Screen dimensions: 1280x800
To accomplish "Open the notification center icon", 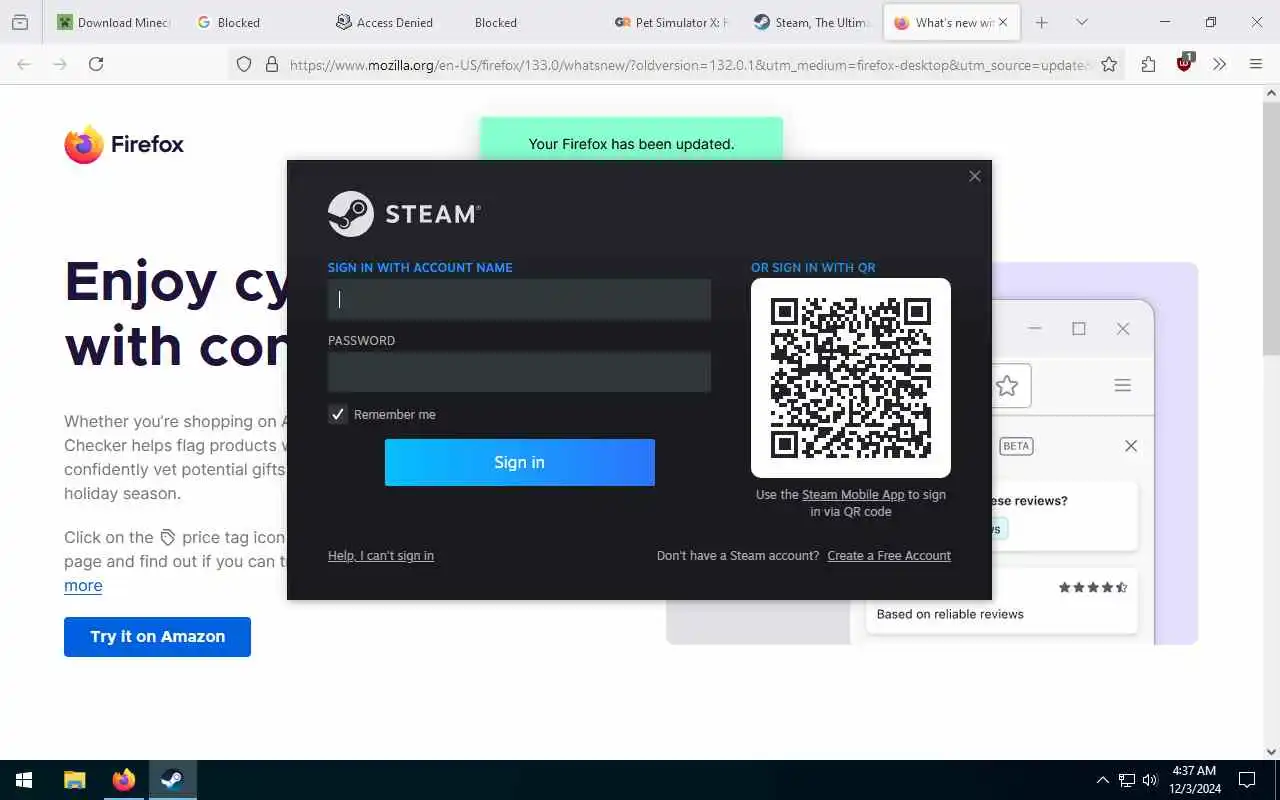I will click(x=1247, y=780).
